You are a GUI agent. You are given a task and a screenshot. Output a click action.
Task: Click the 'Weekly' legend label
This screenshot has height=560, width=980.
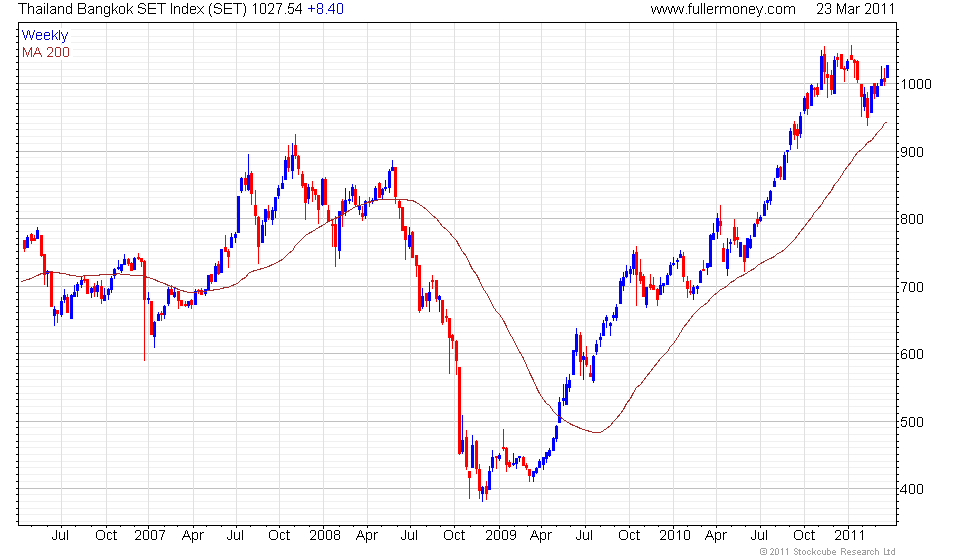click(x=45, y=36)
